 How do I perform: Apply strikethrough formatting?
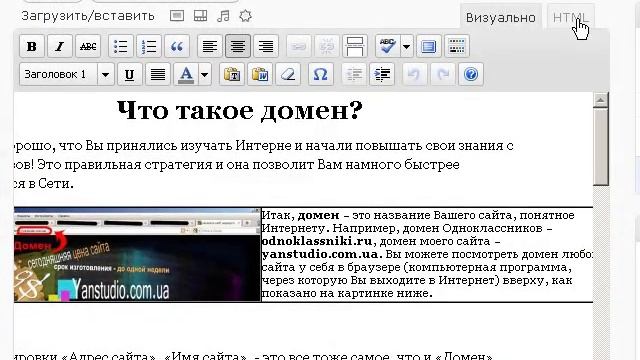click(88, 46)
